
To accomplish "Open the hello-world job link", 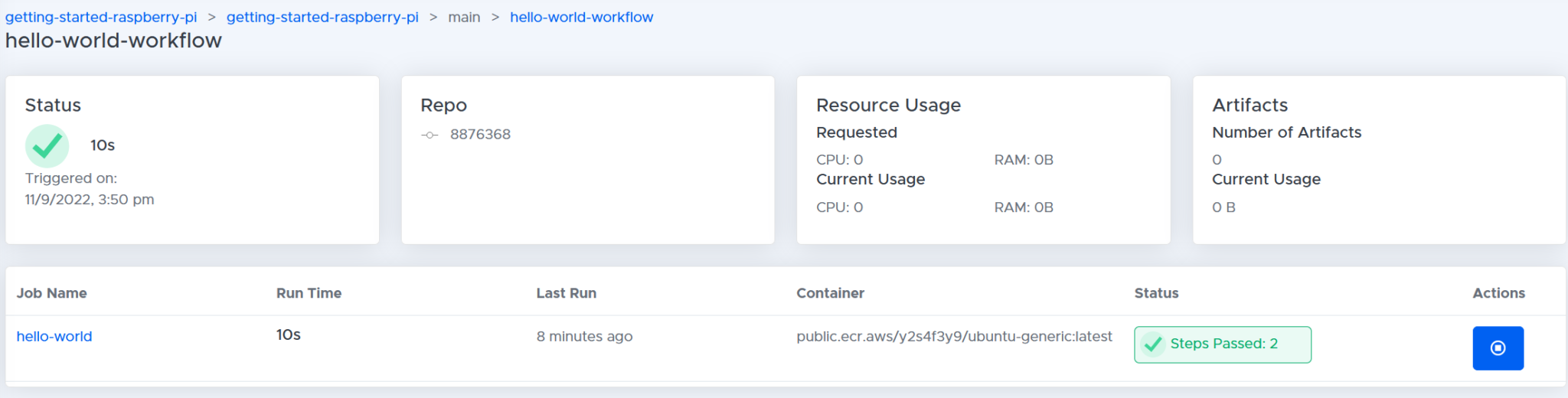I will pyautogui.click(x=54, y=336).
